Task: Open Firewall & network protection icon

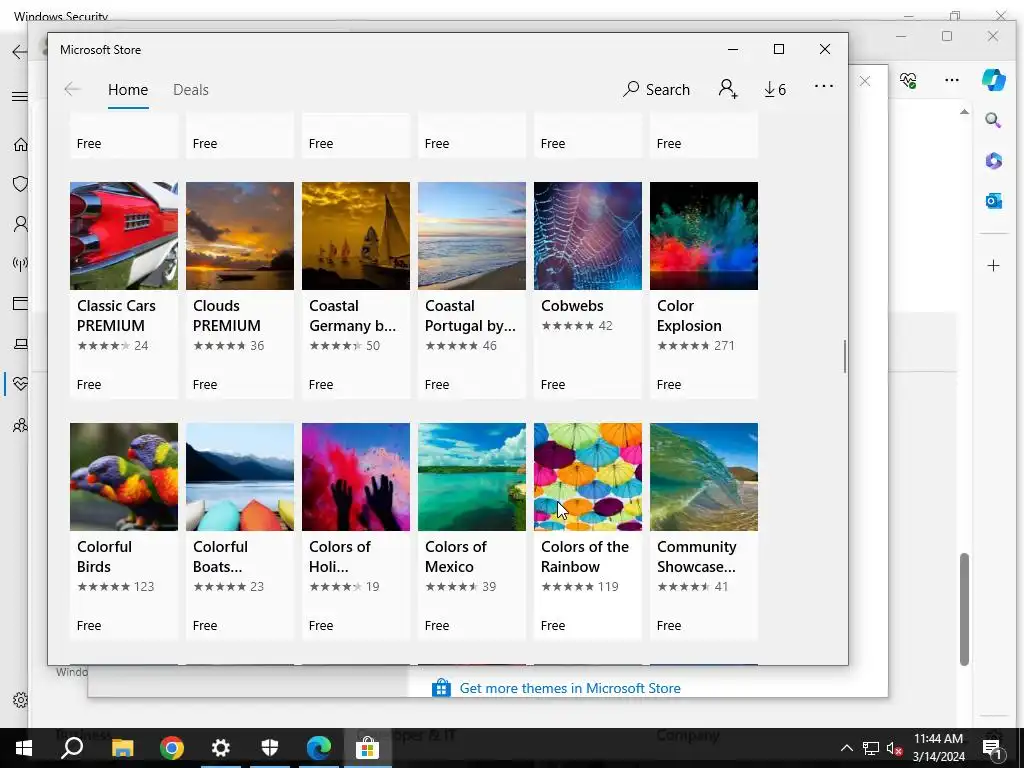Action: 20,264
